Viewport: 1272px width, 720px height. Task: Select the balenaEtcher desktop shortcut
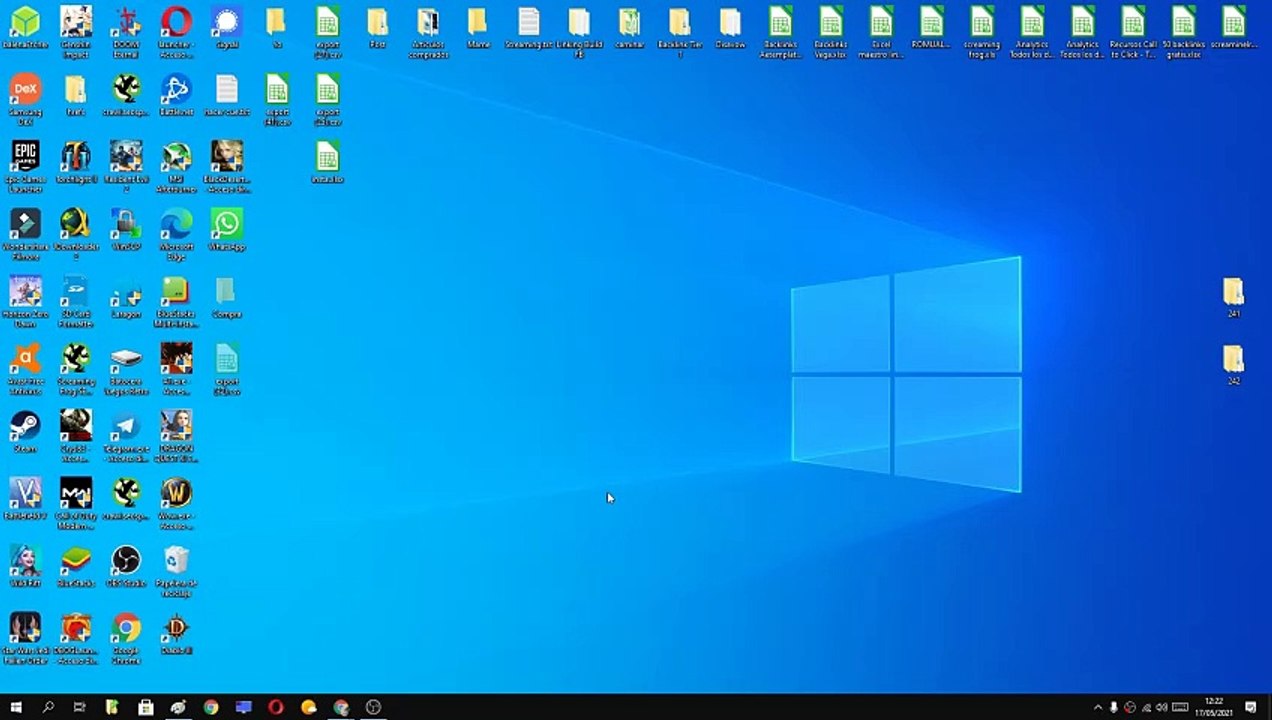(25, 27)
